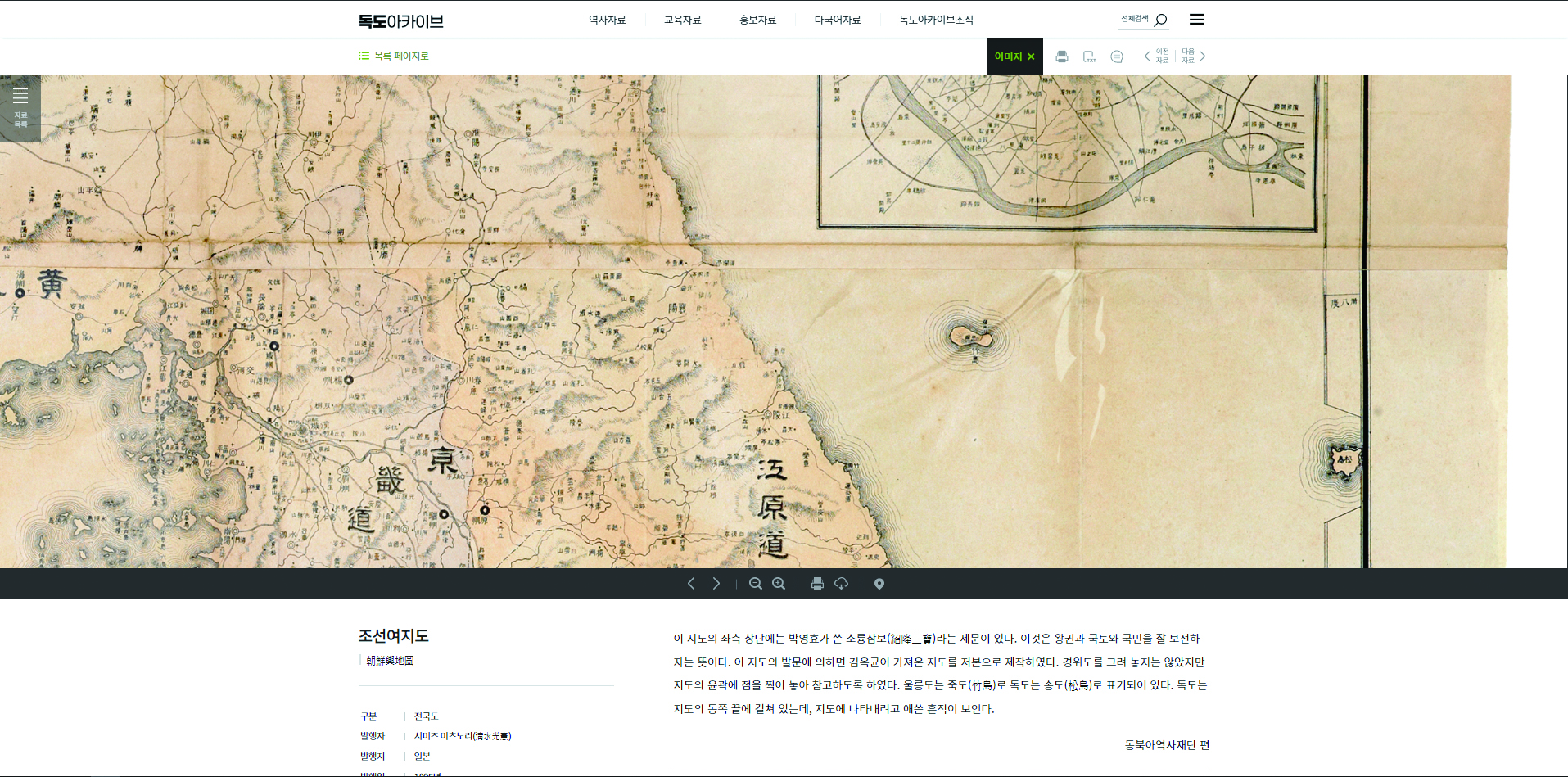Click the map image on the island 竹島
The height and width of the screenshot is (777, 1568).
point(971,337)
